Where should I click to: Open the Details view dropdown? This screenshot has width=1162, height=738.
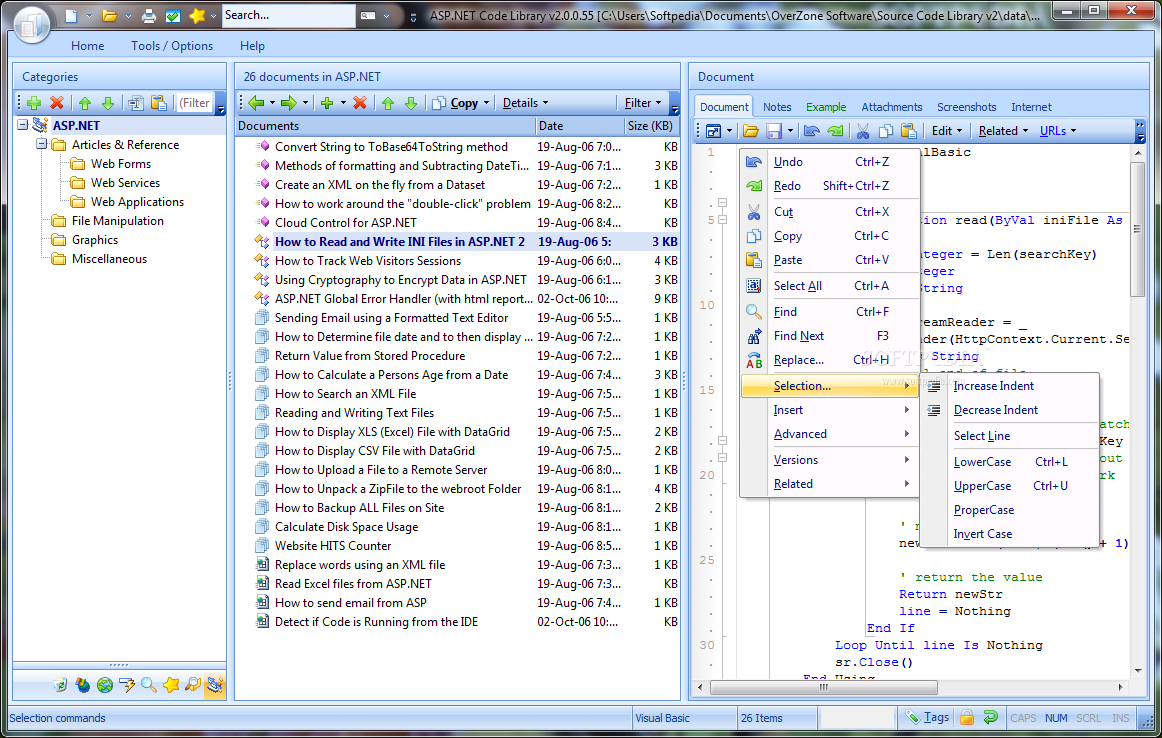525,103
